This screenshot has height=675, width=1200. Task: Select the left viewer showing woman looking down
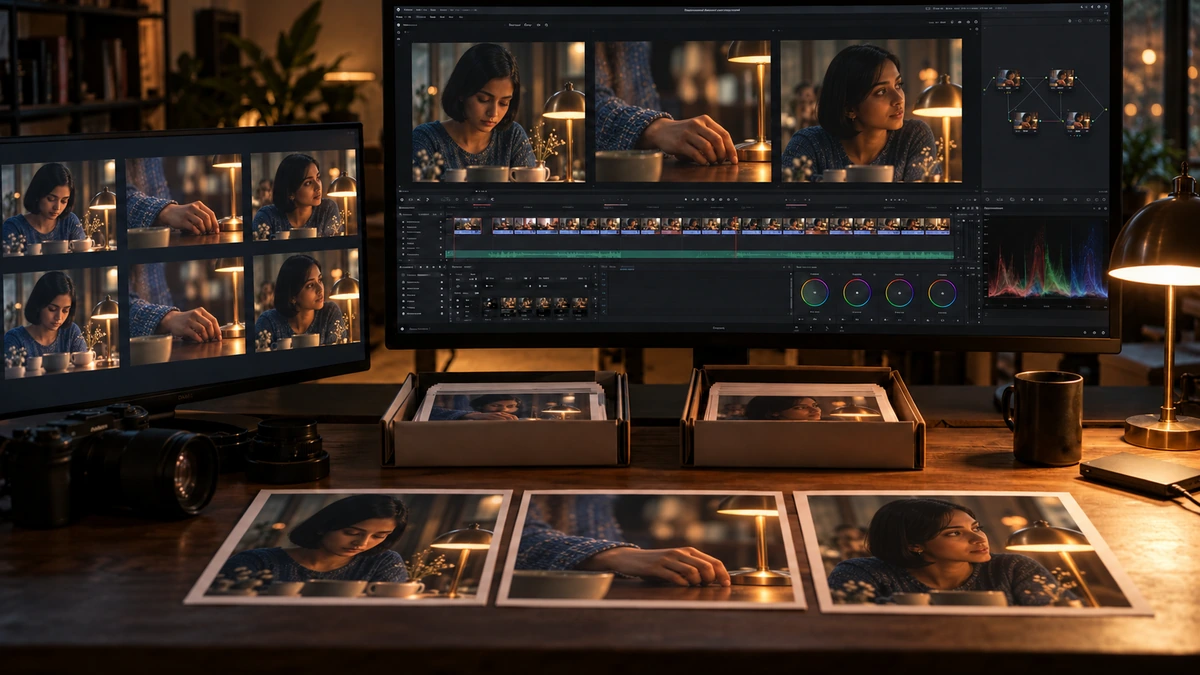click(x=499, y=111)
